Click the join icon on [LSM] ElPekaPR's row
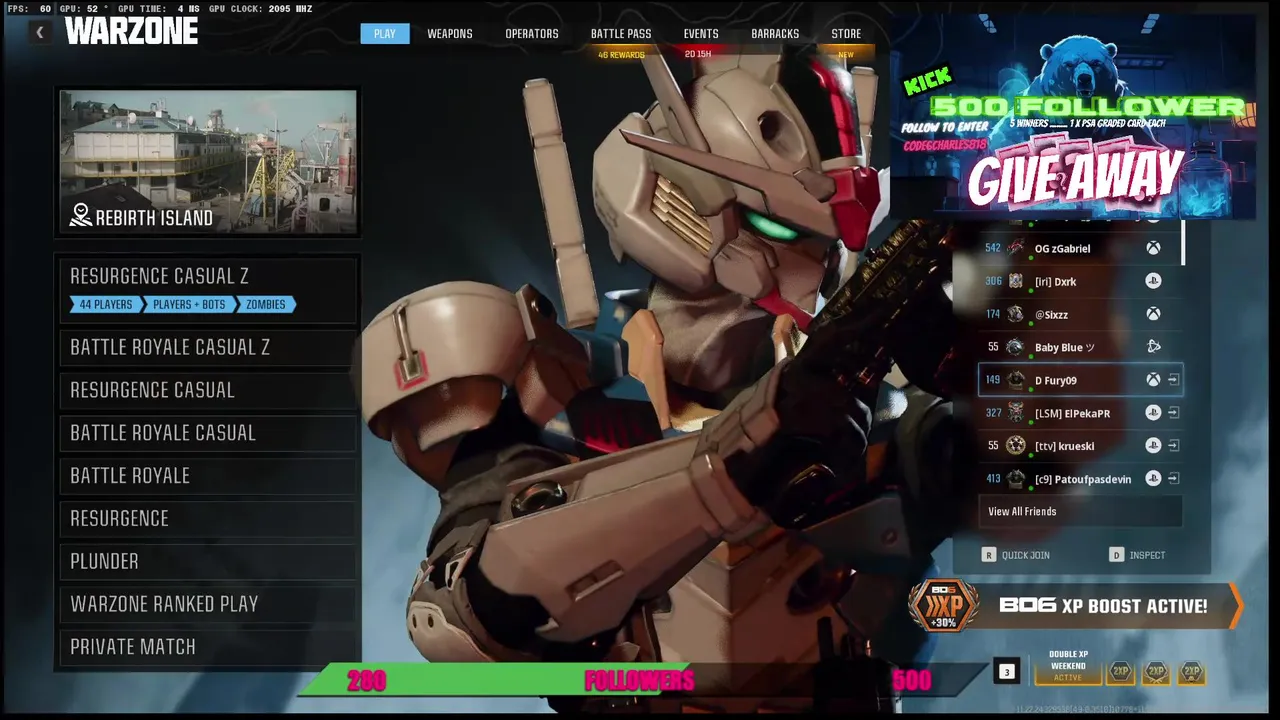The width and height of the screenshot is (1280, 720). 1173,413
